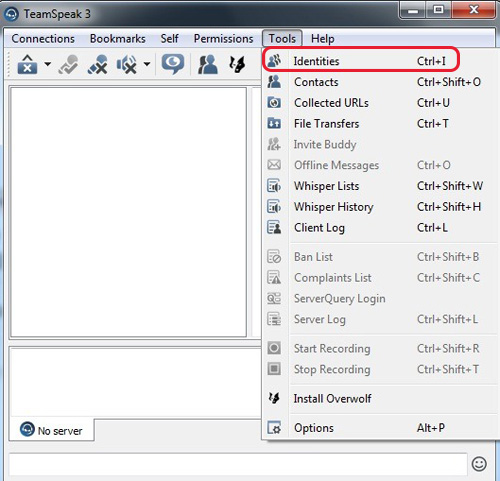Click the Whisper History icon in menu
This screenshot has height=481, width=500.
click(x=274, y=207)
